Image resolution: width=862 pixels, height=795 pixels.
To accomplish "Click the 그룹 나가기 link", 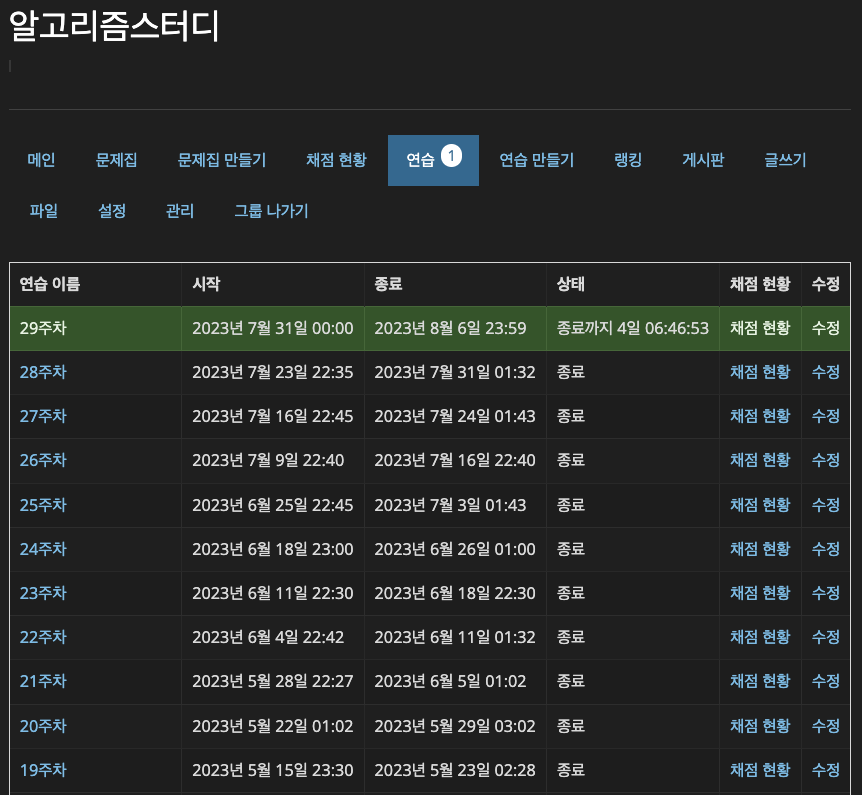I will [x=271, y=211].
